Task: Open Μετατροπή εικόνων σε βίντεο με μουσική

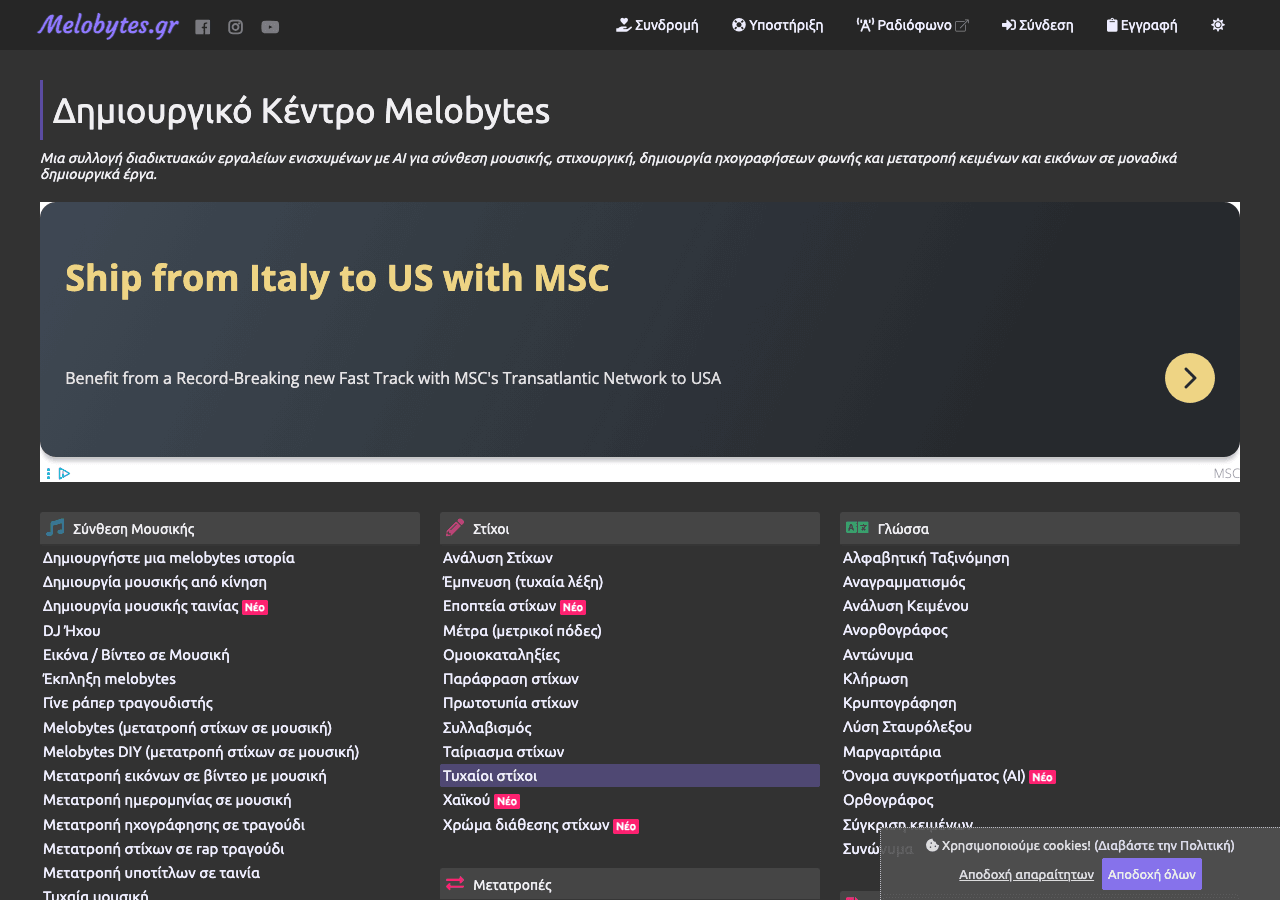Action: click(x=185, y=775)
